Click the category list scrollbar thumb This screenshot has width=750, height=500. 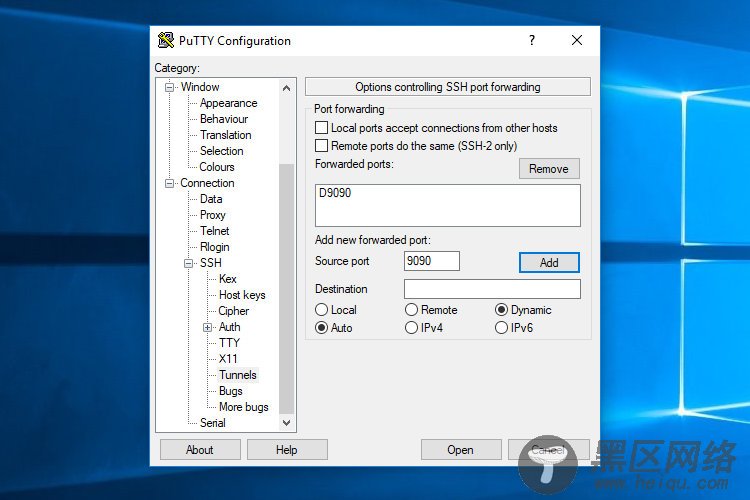click(x=287, y=289)
